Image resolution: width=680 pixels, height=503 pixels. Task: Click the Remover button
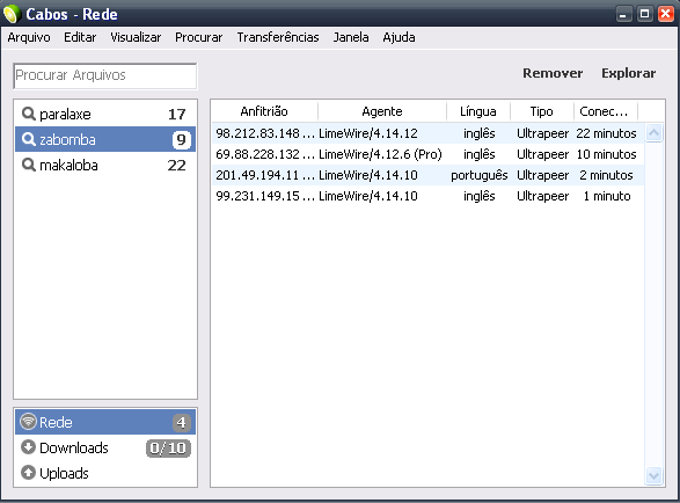coord(552,73)
